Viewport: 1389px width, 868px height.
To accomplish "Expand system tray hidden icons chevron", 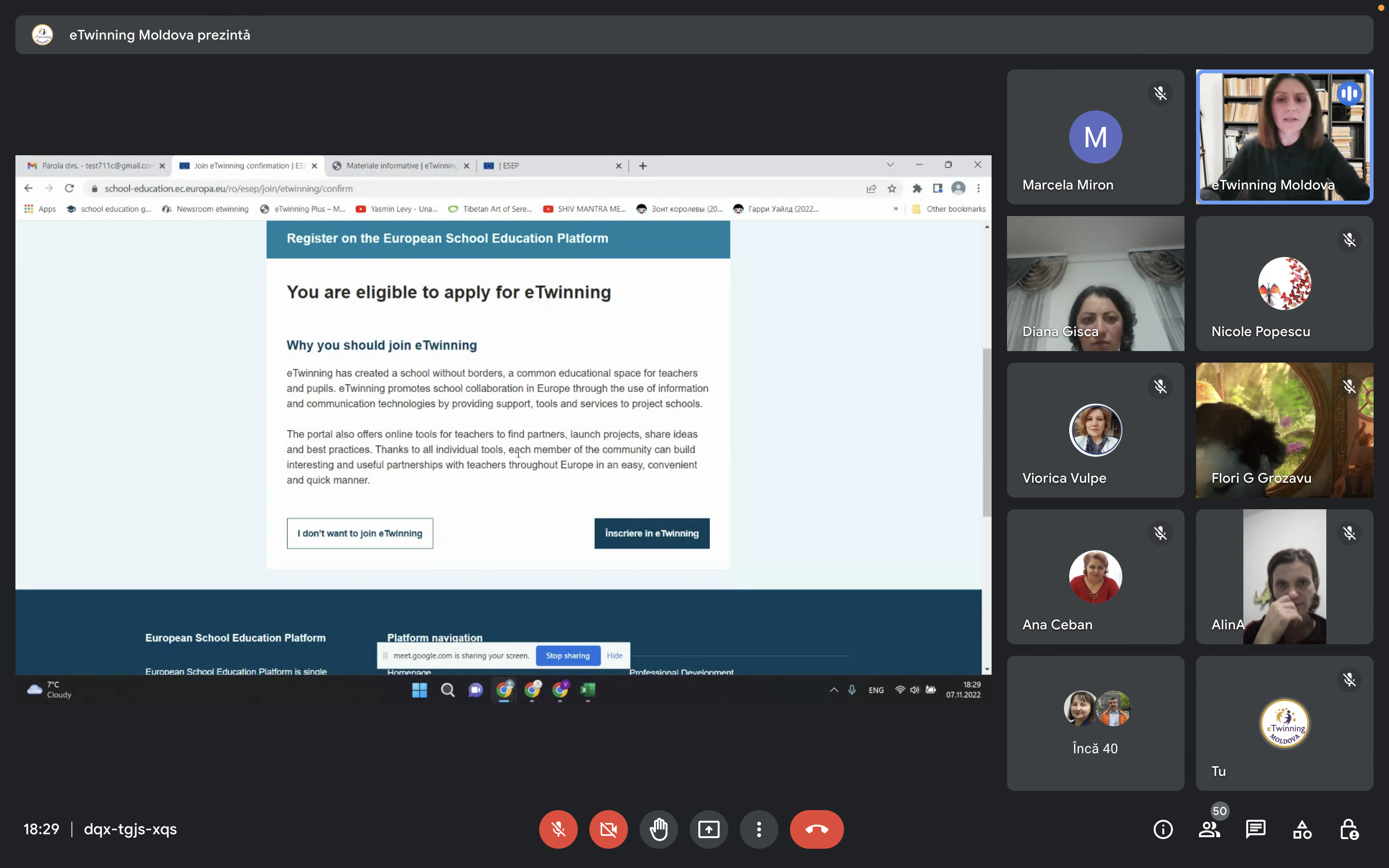I will coord(834,690).
